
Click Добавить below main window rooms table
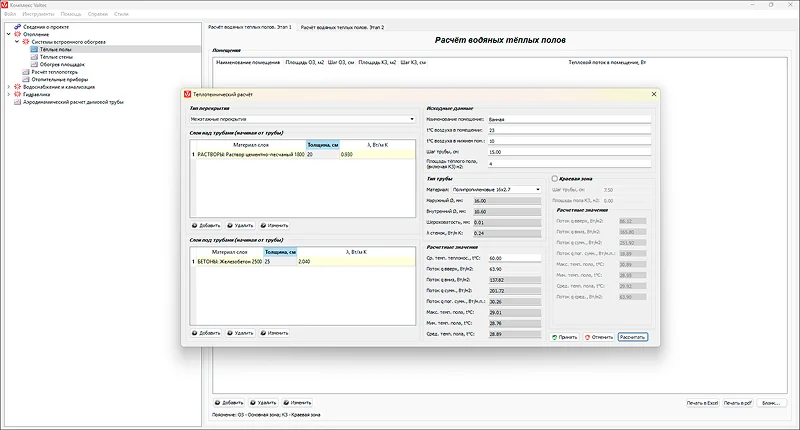229,402
